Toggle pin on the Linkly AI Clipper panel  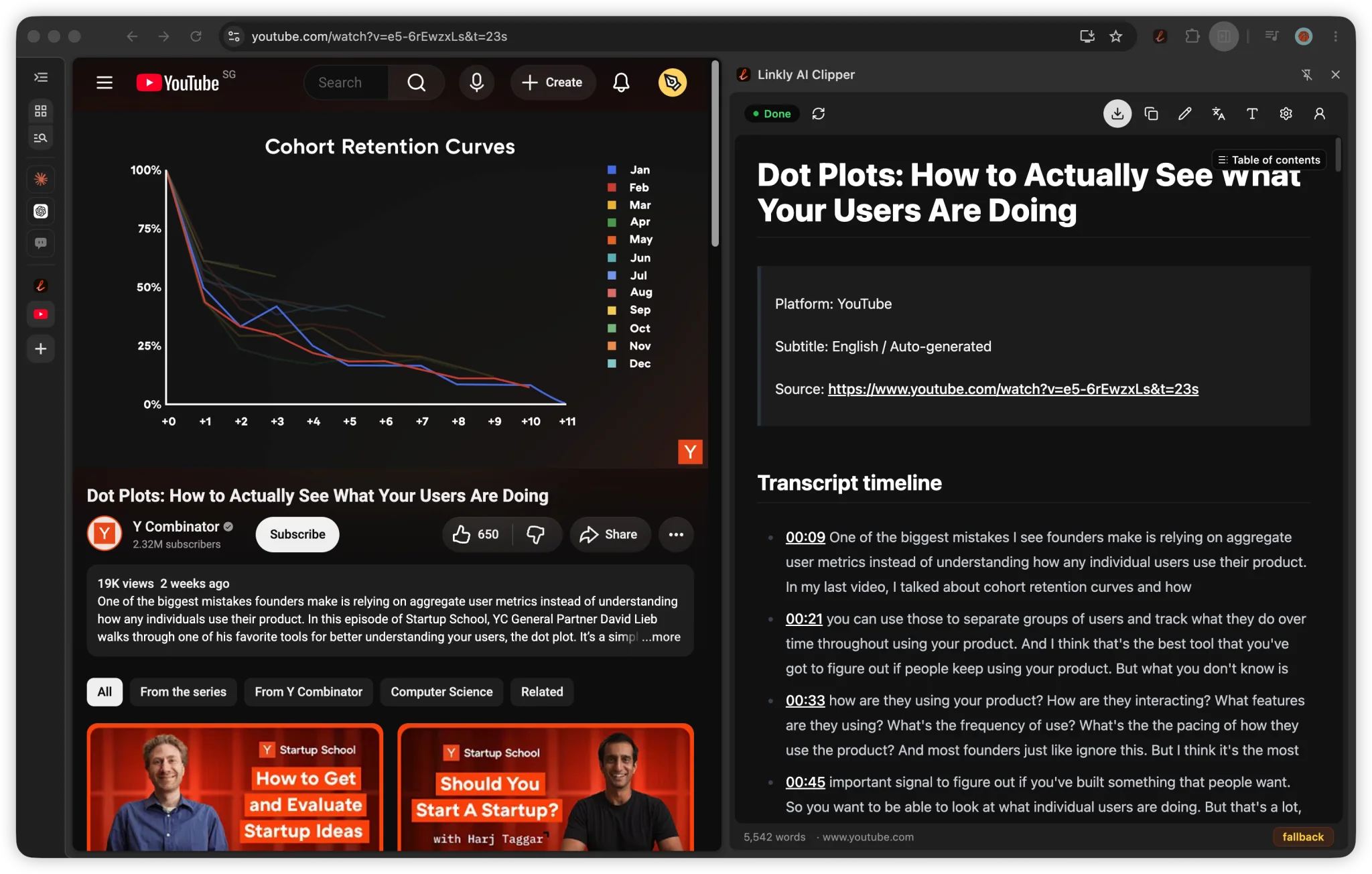(1306, 74)
